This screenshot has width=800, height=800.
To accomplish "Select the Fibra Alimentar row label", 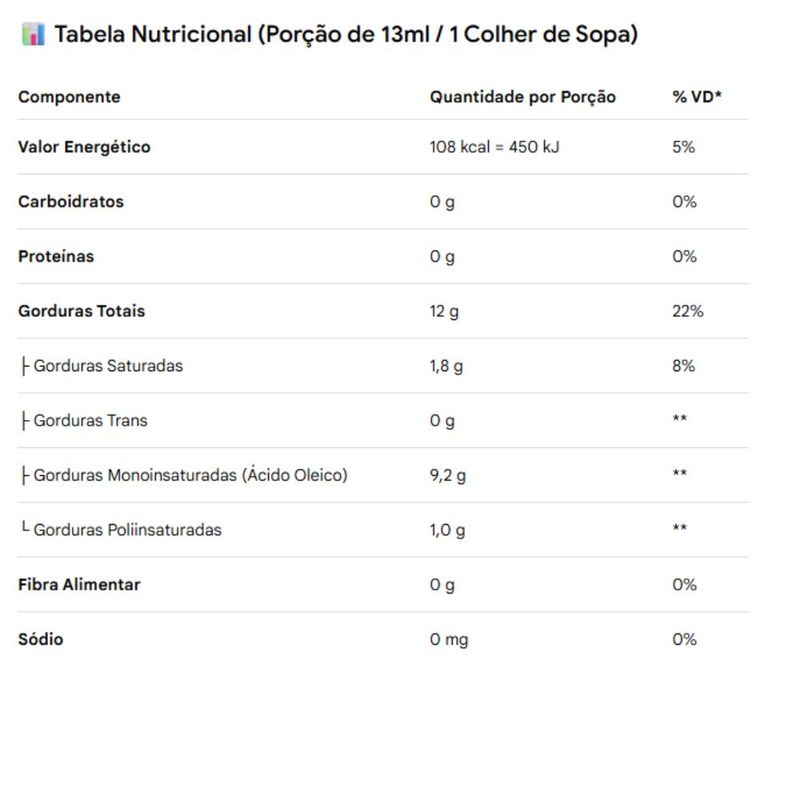I will [x=79, y=584].
